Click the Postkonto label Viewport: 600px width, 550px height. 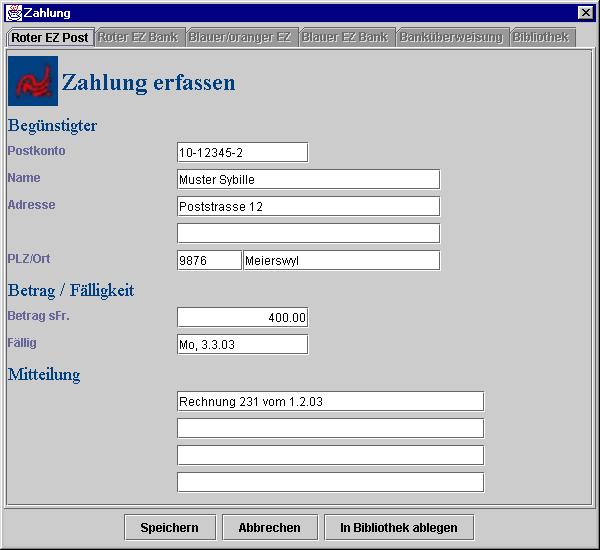36,150
